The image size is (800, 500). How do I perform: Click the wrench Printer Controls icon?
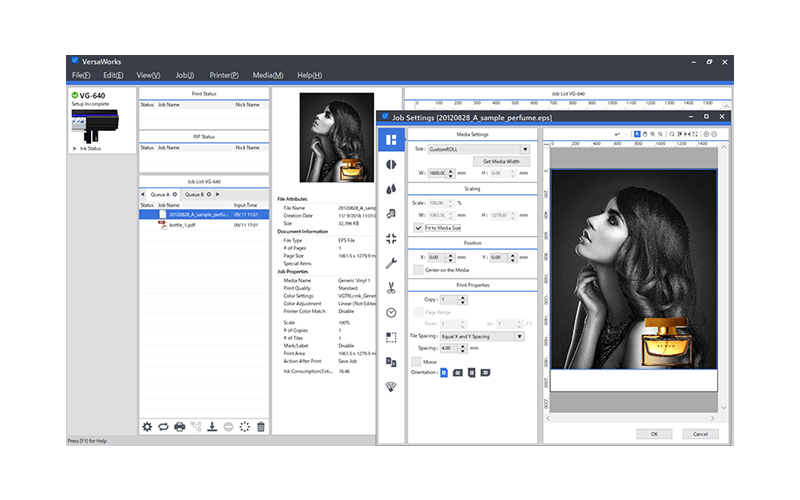pos(391,263)
